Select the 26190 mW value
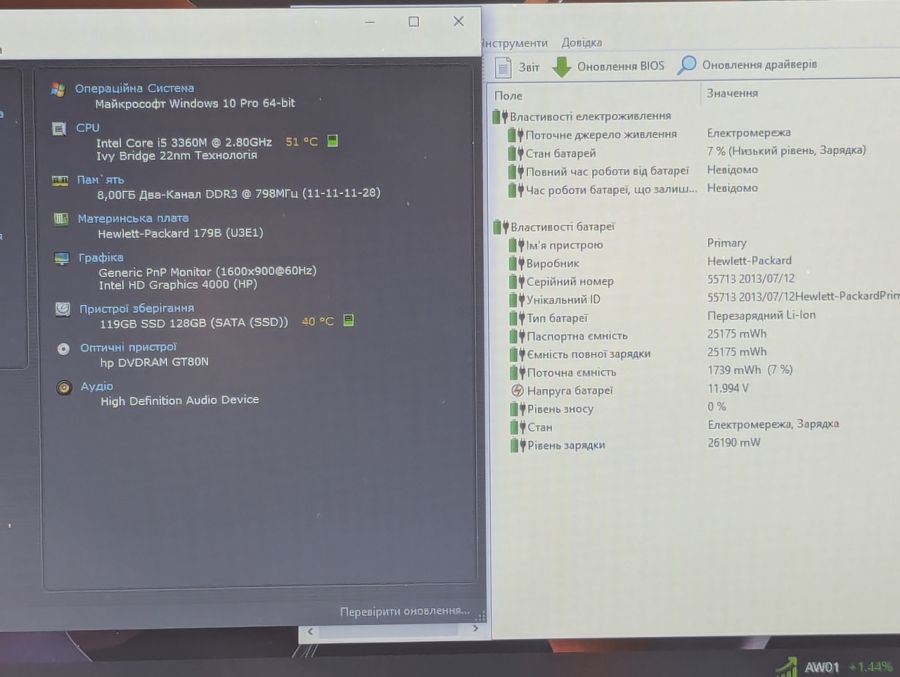The height and width of the screenshot is (677, 900). click(x=734, y=442)
